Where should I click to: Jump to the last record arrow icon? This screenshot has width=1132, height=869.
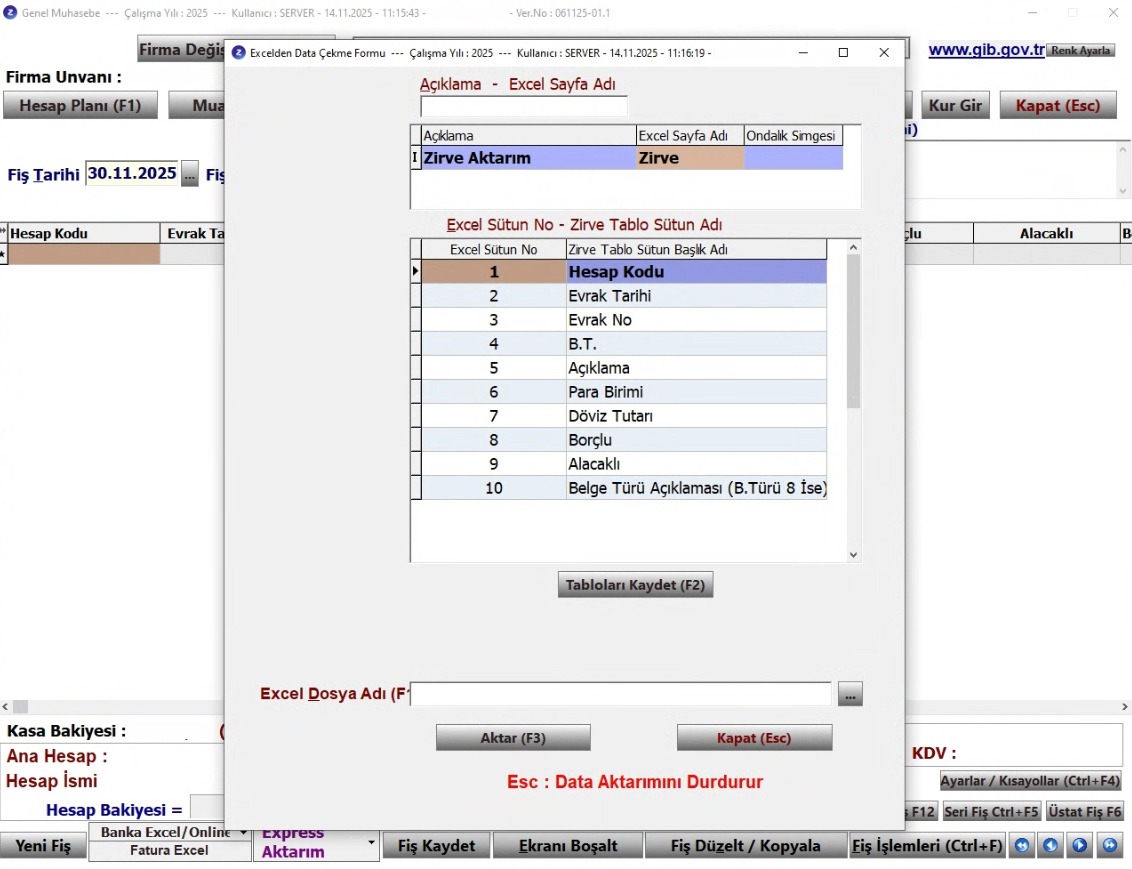click(1110, 846)
